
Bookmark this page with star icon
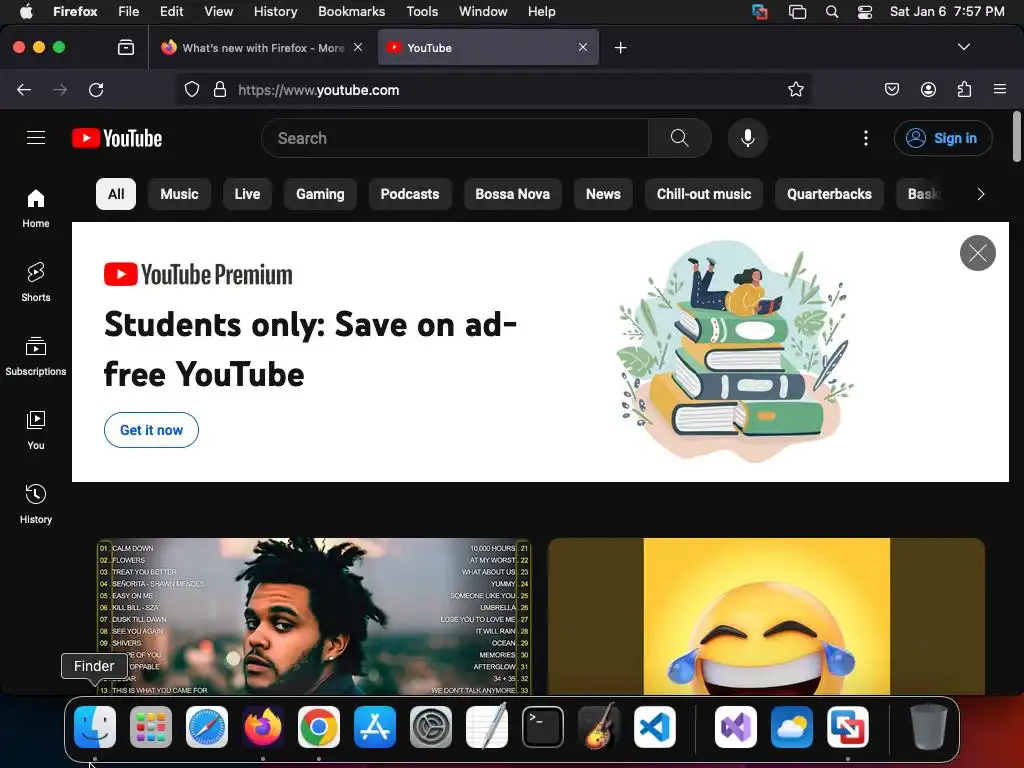pyautogui.click(x=795, y=89)
